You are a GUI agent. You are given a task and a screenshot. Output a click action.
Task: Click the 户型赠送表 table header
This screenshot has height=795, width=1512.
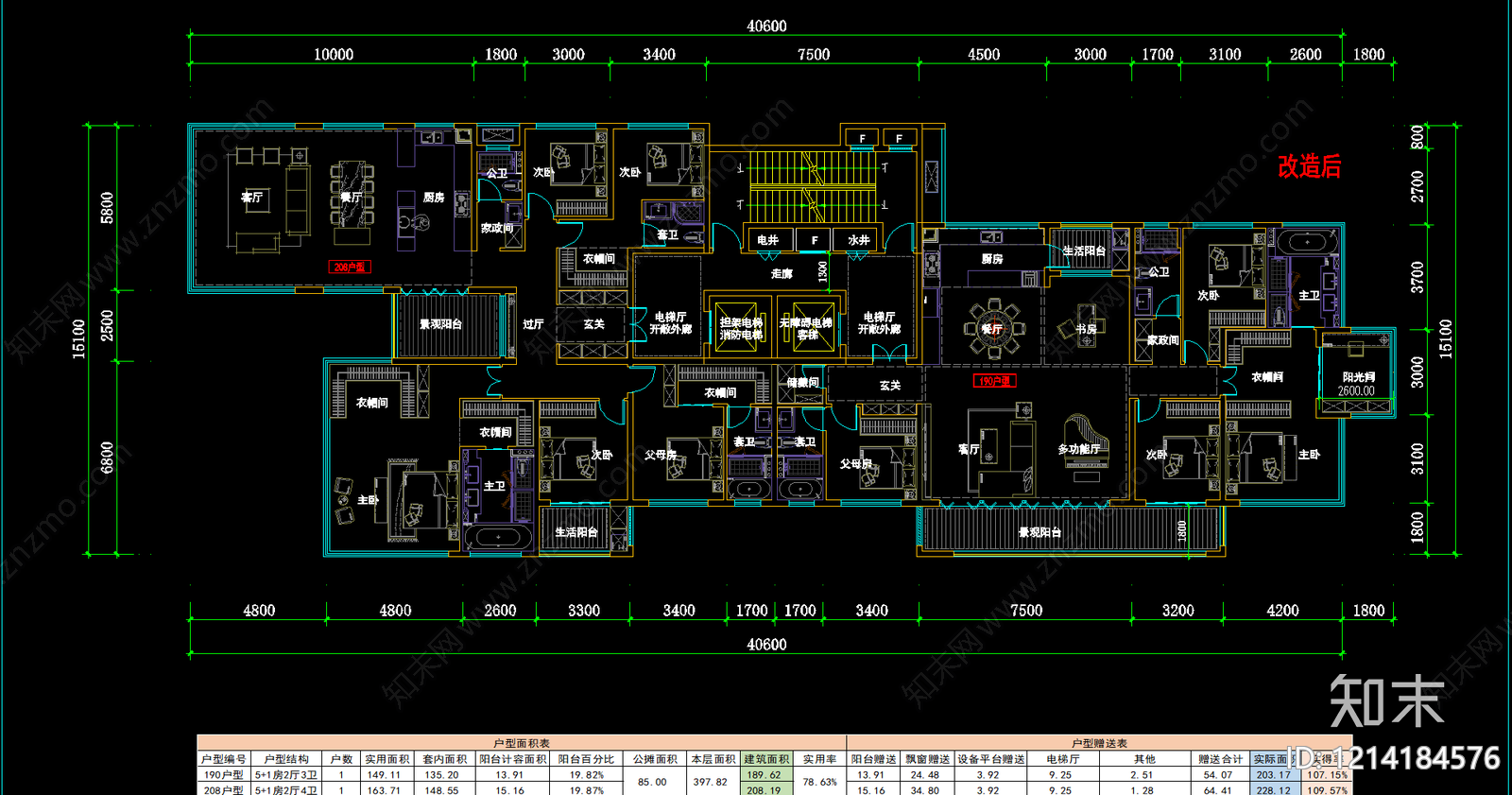[1099, 744]
